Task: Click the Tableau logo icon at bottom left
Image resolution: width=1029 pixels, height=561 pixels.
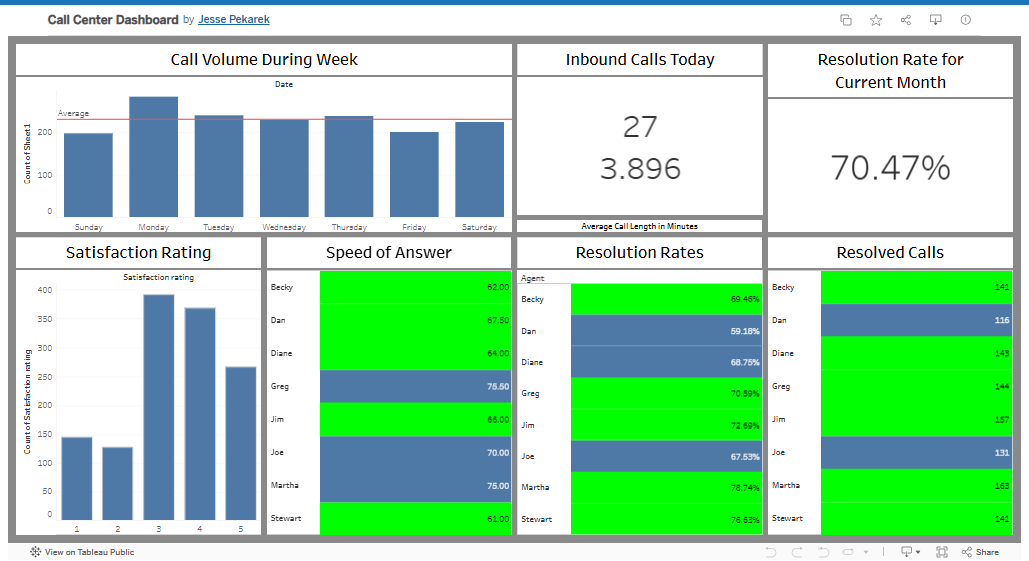Action: 35,552
